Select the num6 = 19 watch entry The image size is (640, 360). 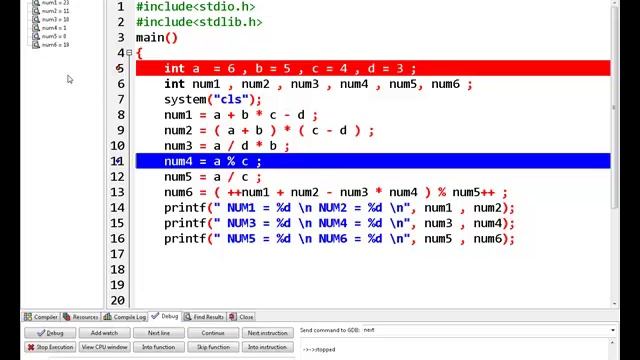[55, 44]
